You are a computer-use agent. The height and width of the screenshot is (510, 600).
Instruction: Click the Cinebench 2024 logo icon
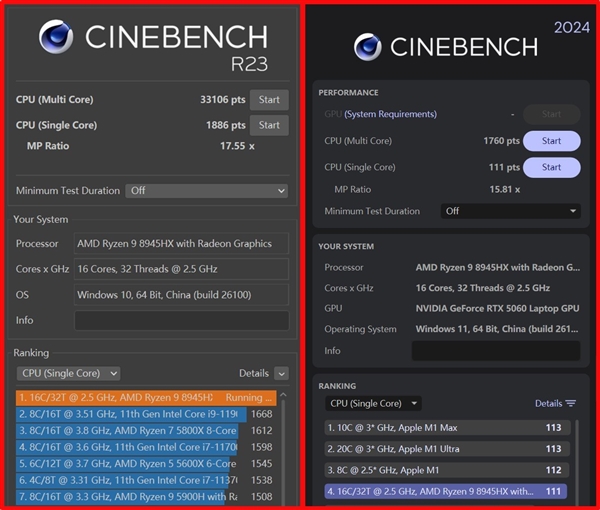(368, 46)
